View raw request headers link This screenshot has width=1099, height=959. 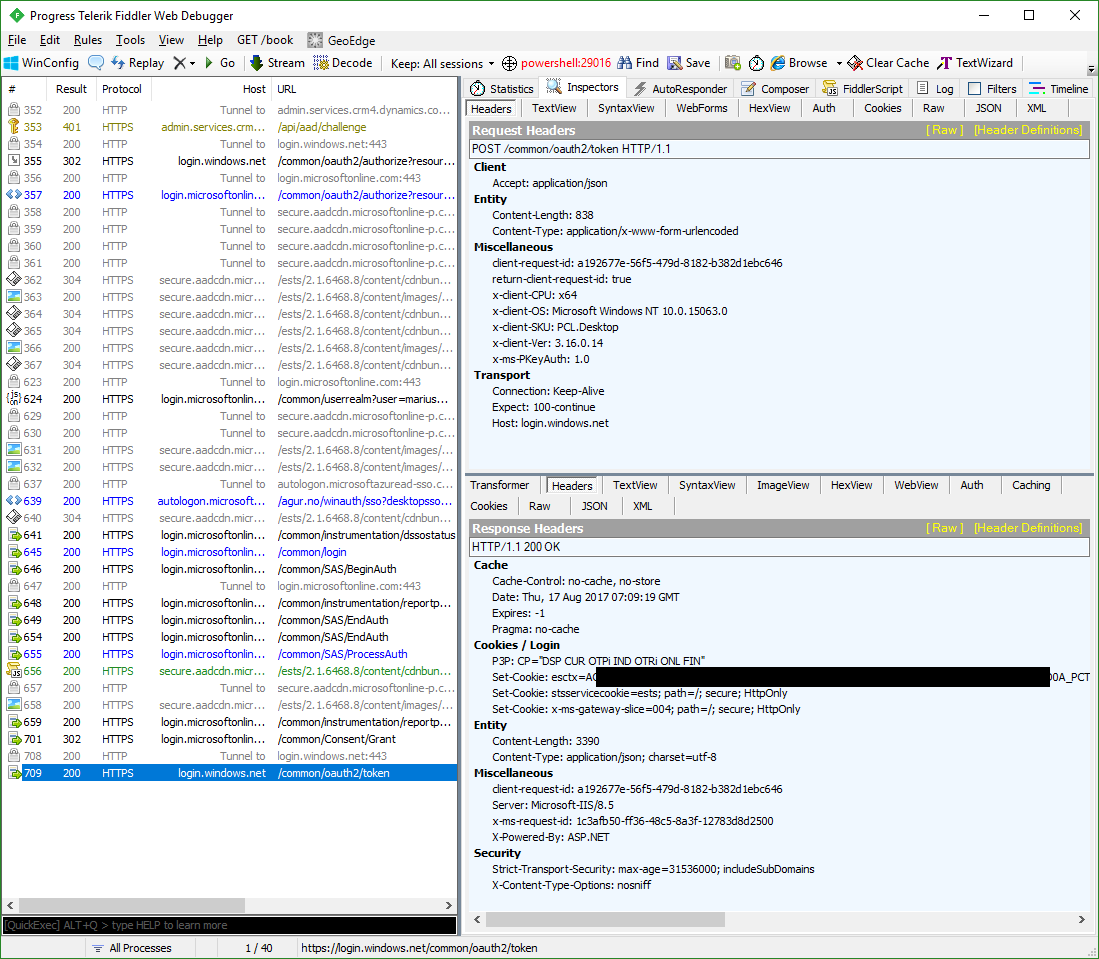(x=944, y=130)
